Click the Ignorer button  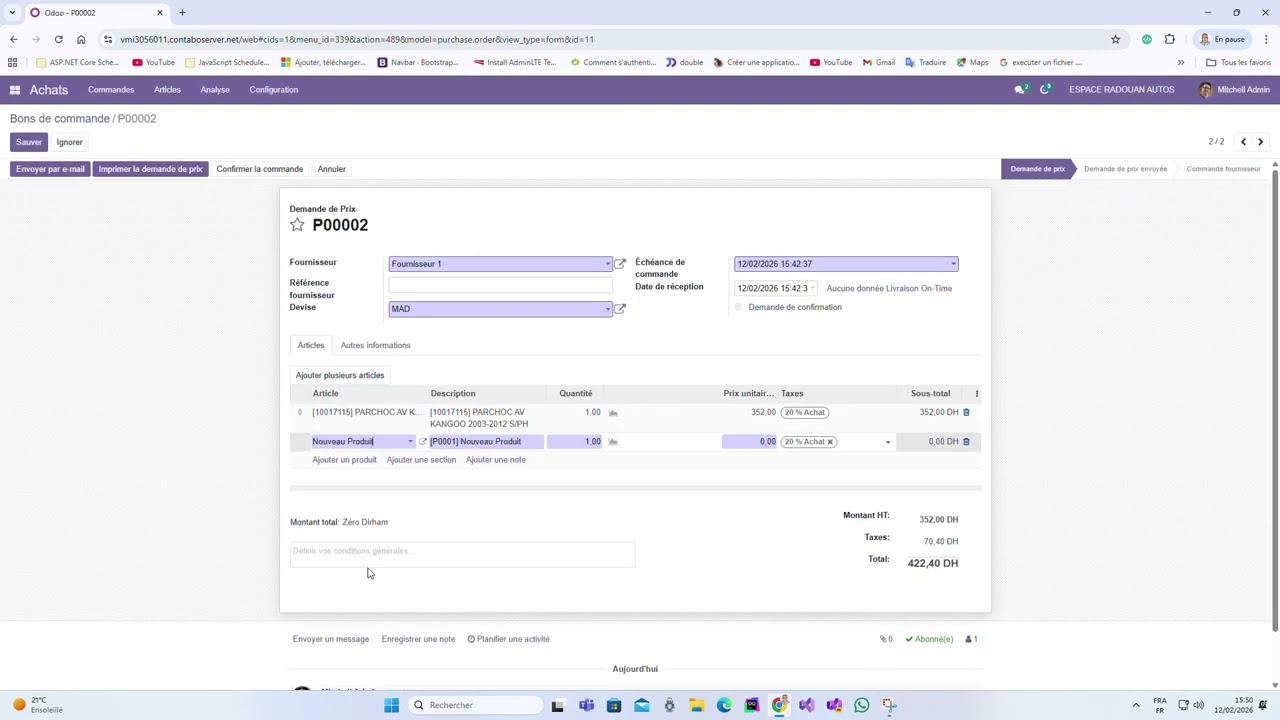[x=69, y=142]
